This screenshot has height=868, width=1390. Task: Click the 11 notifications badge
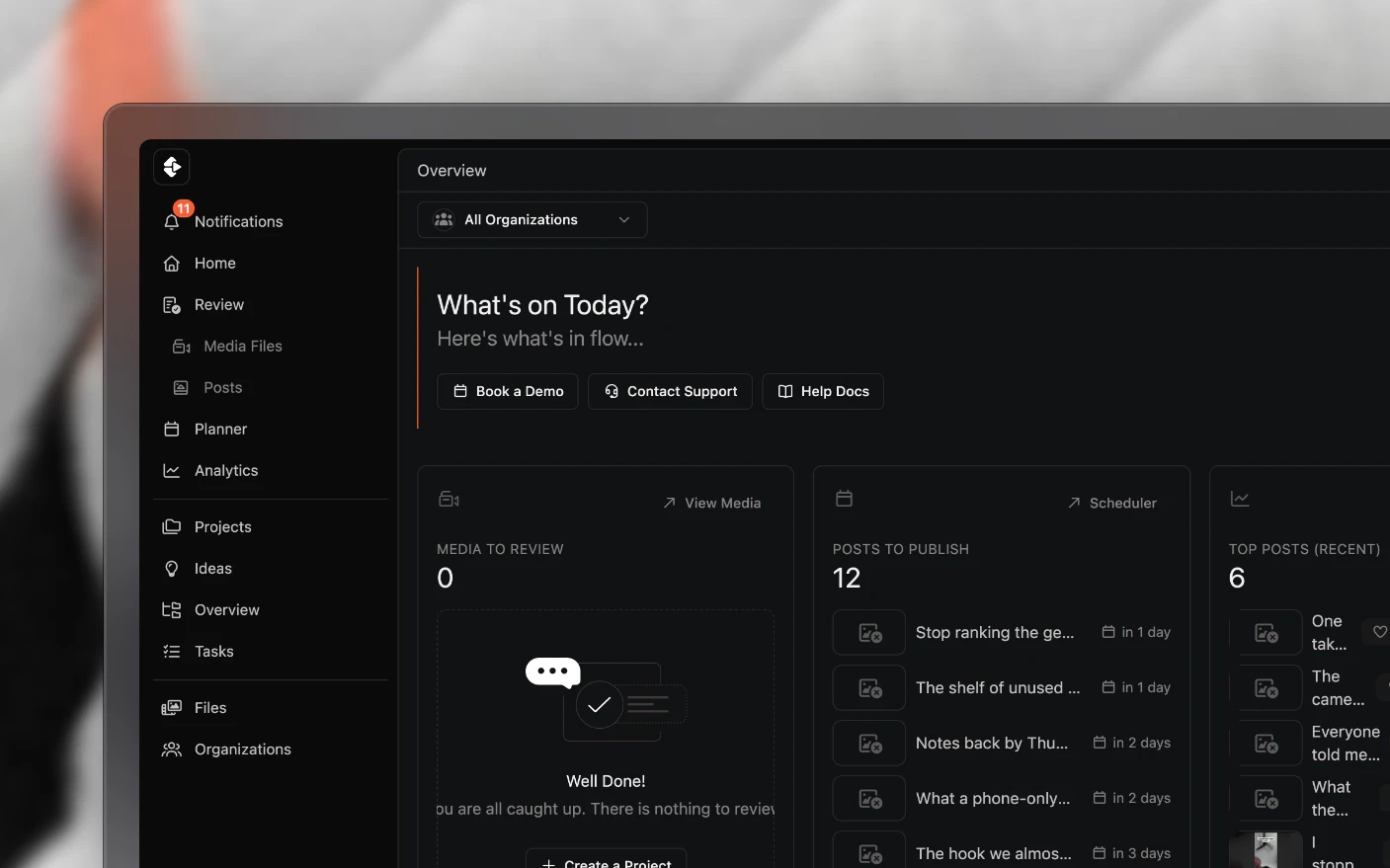tap(184, 208)
